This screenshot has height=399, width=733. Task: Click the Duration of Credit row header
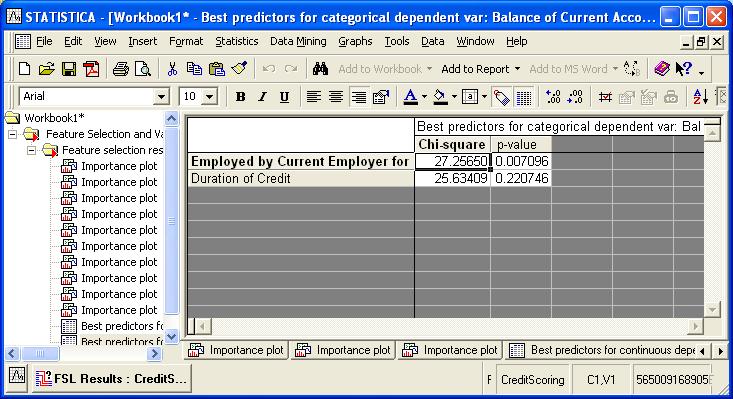click(301, 178)
